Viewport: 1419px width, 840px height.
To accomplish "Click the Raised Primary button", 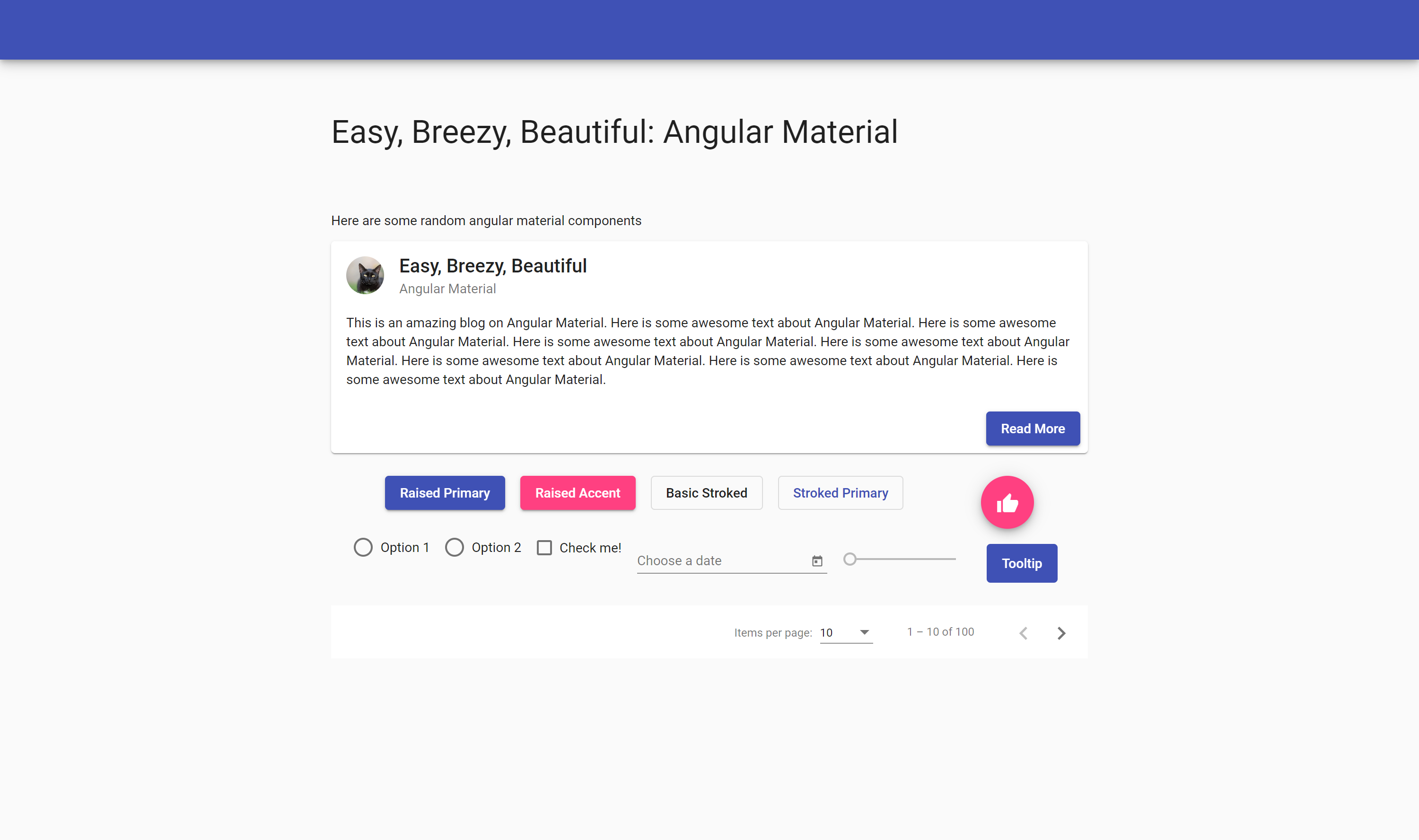I will 444,492.
